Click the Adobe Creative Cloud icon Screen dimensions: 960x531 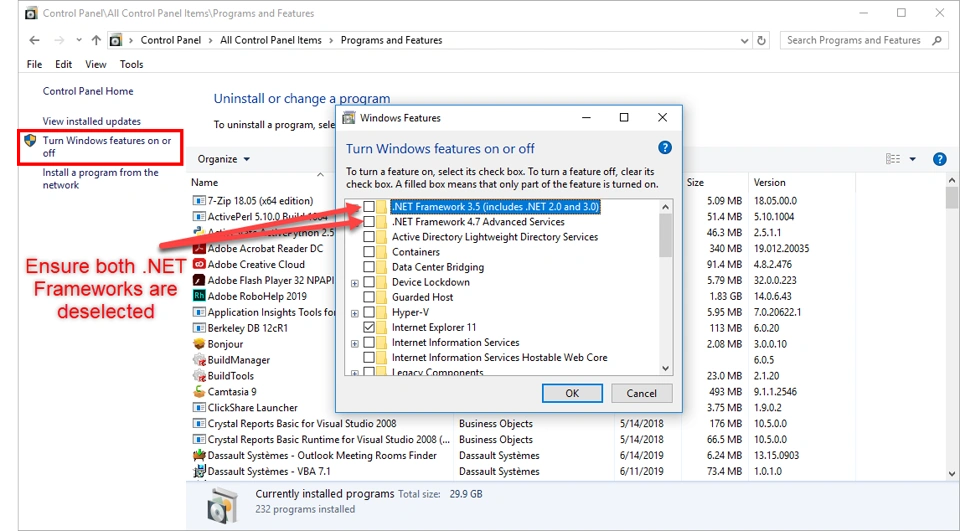(198, 264)
